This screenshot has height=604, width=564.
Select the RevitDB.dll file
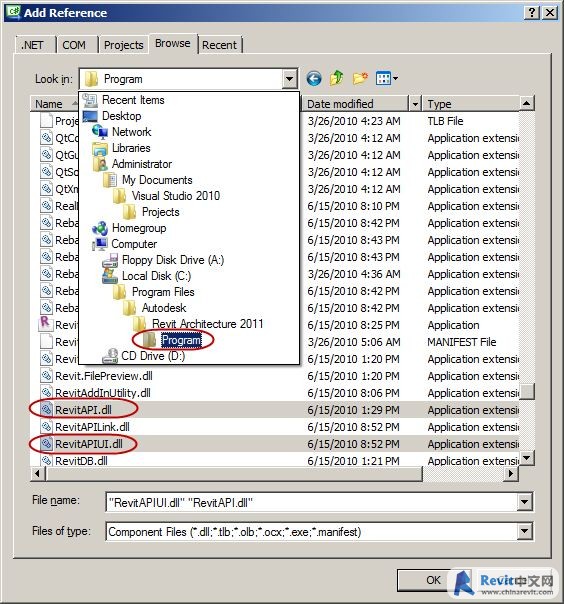[81, 461]
